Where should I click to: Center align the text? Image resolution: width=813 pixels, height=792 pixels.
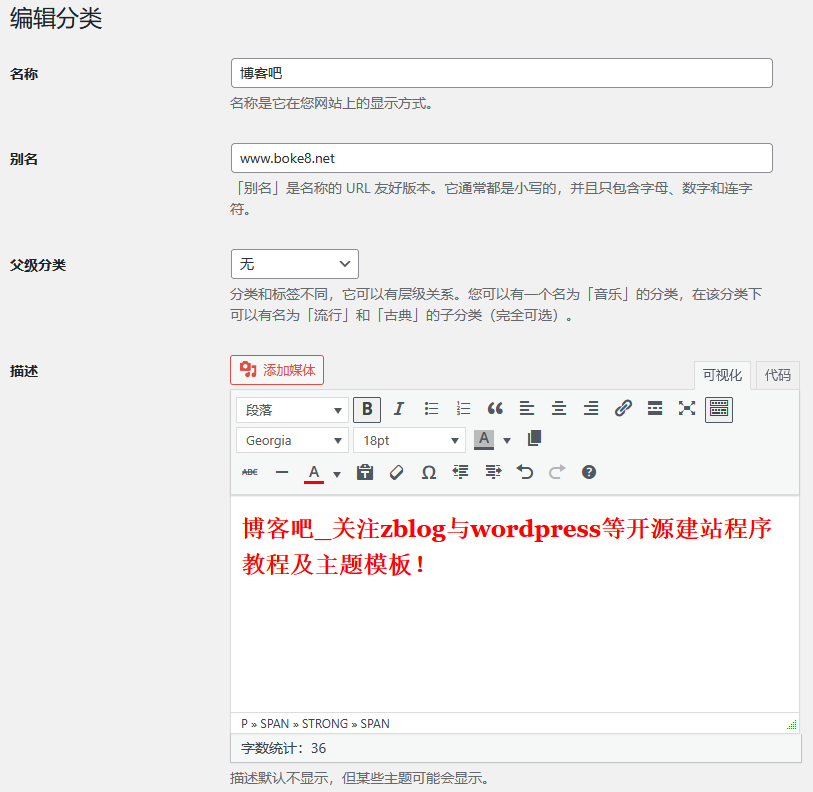(559, 409)
